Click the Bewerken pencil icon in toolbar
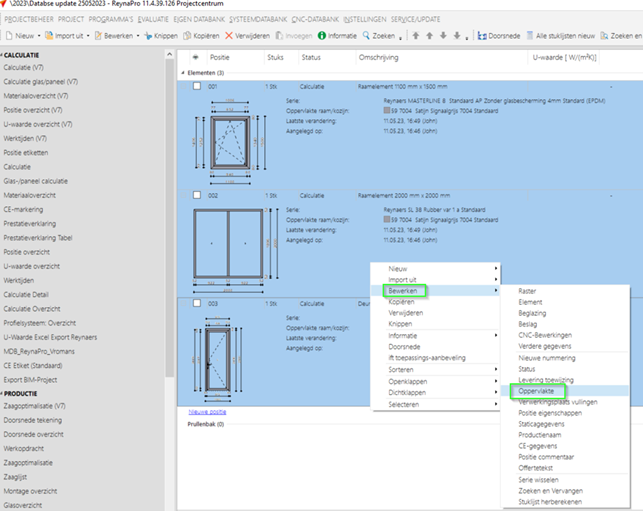 [x=98, y=36]
